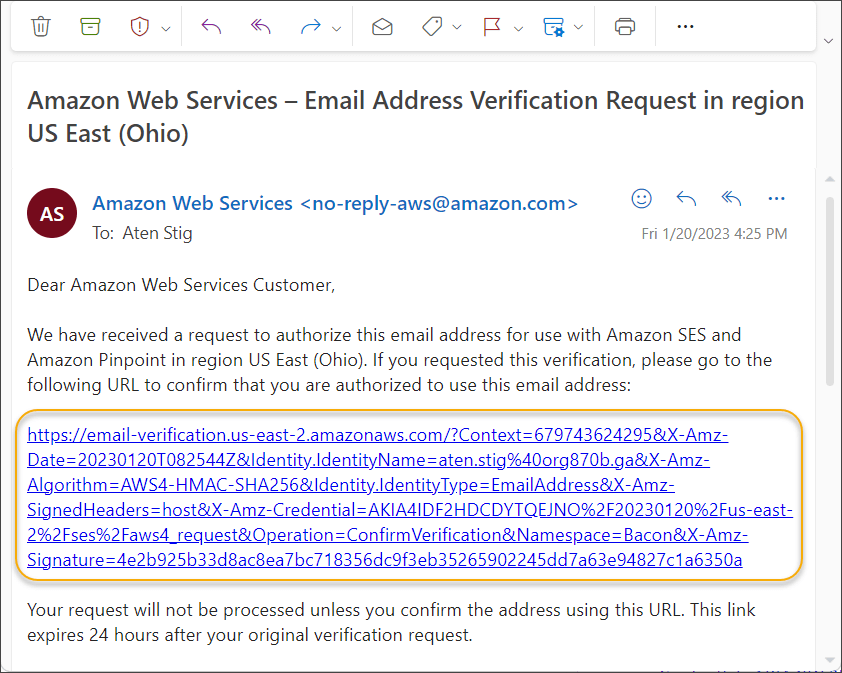Image resolution: width=842 pixels, height=673 pixels.
Task: Reply all with the double-arrow toolbar icon
Action: [x=260, y=27]
